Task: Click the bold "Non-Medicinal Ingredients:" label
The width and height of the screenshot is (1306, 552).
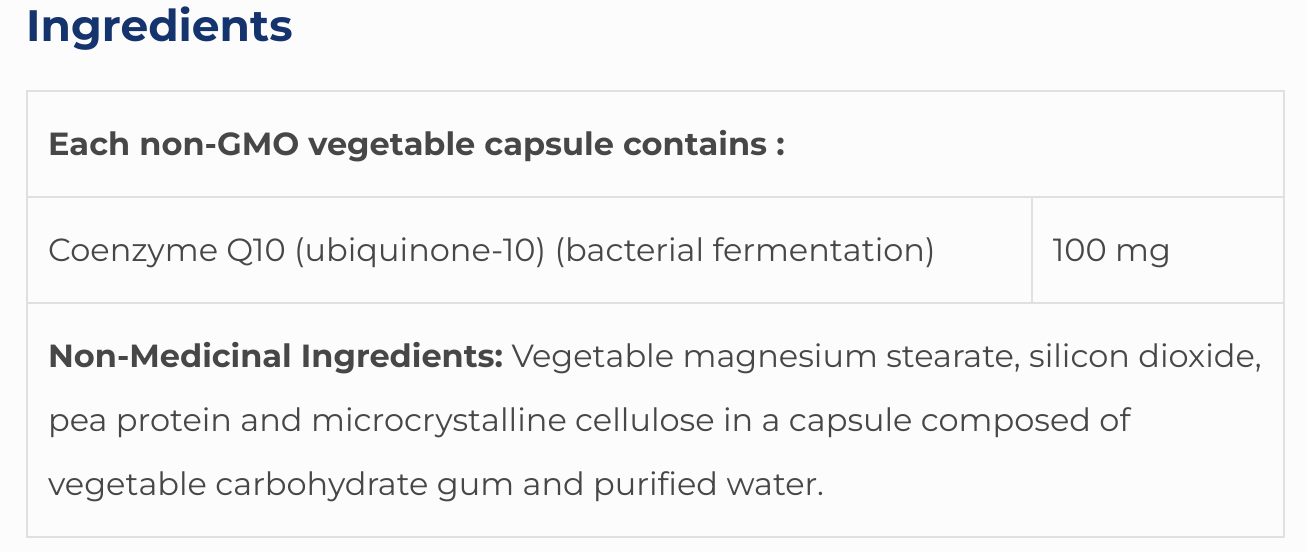Action: (275, 356)
